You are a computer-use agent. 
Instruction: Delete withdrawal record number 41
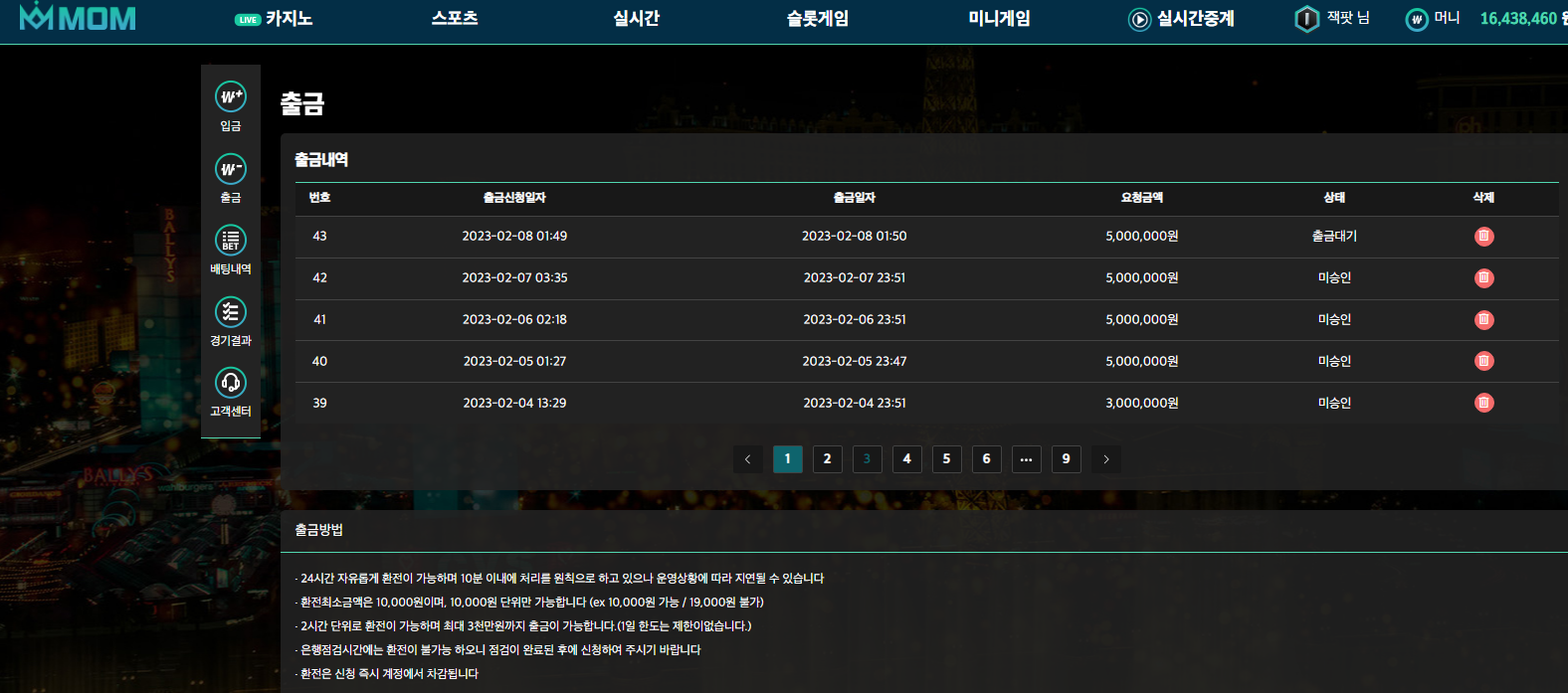point(1483,320)
